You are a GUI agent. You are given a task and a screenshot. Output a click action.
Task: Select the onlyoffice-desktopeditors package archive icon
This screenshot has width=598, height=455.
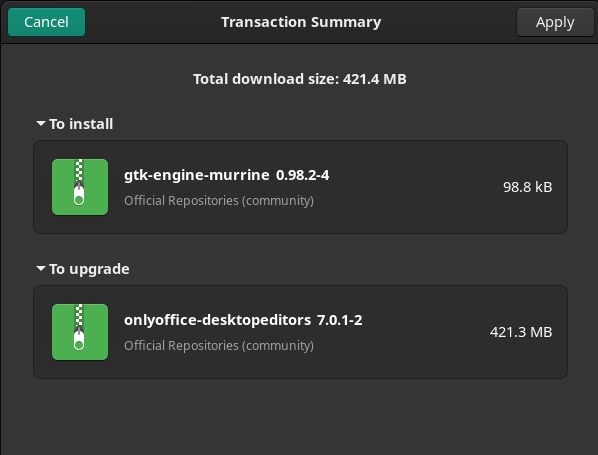tap(80, 332)
